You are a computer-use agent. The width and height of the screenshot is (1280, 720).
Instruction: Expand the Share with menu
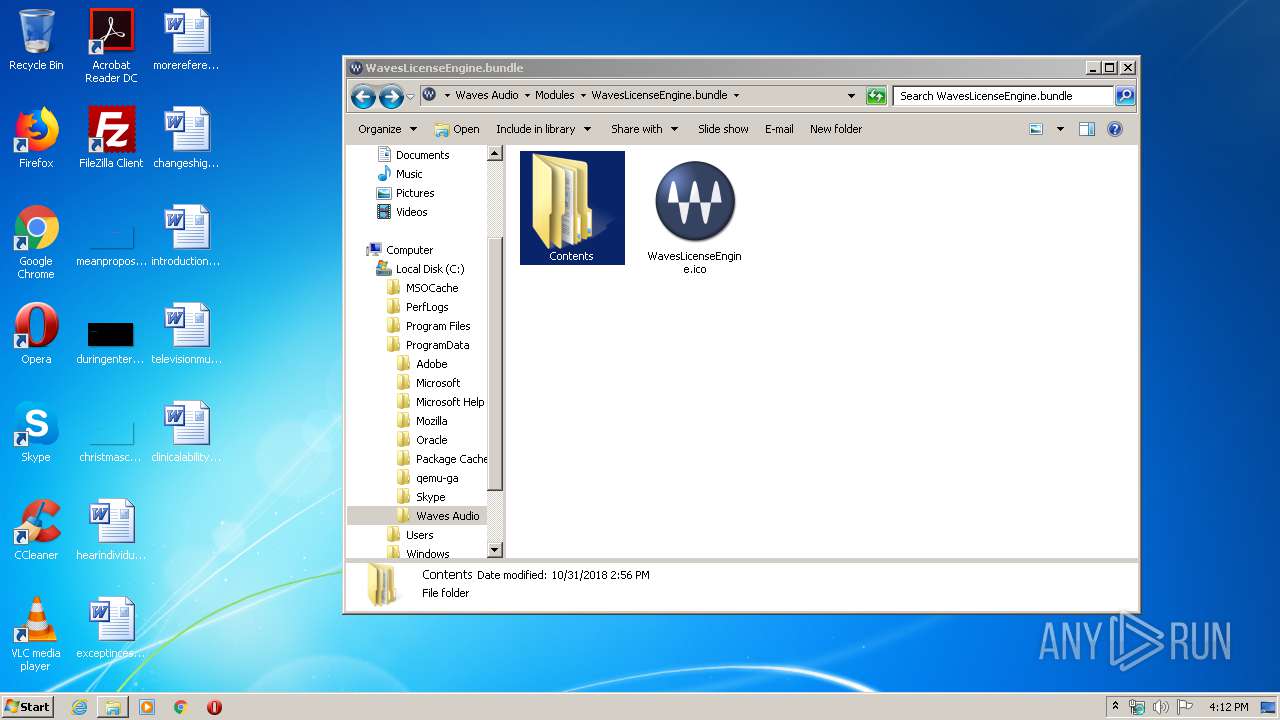pyautogui.click(x=644, y=129)
